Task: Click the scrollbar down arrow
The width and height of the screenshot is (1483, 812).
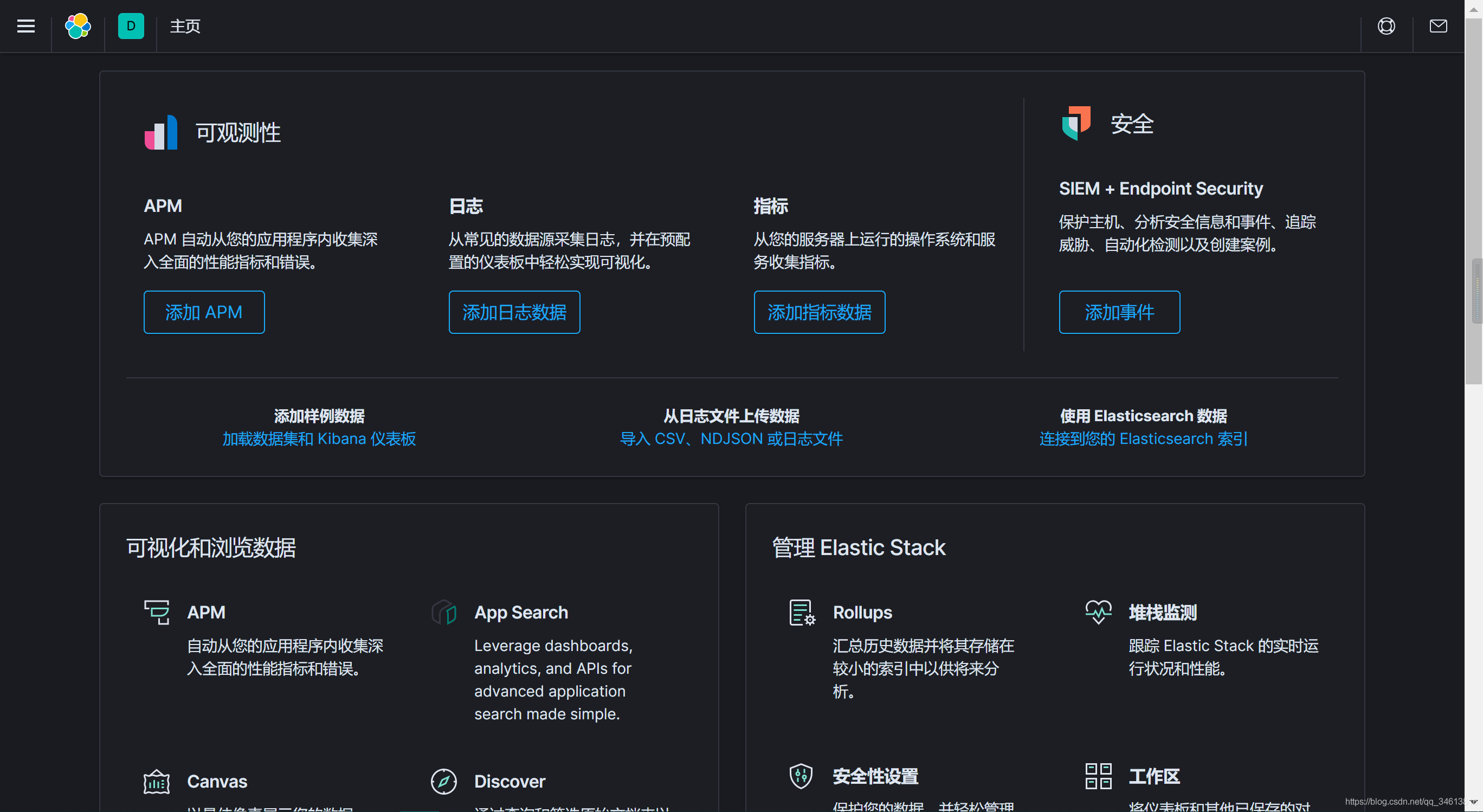Action: pos(1474,802)
